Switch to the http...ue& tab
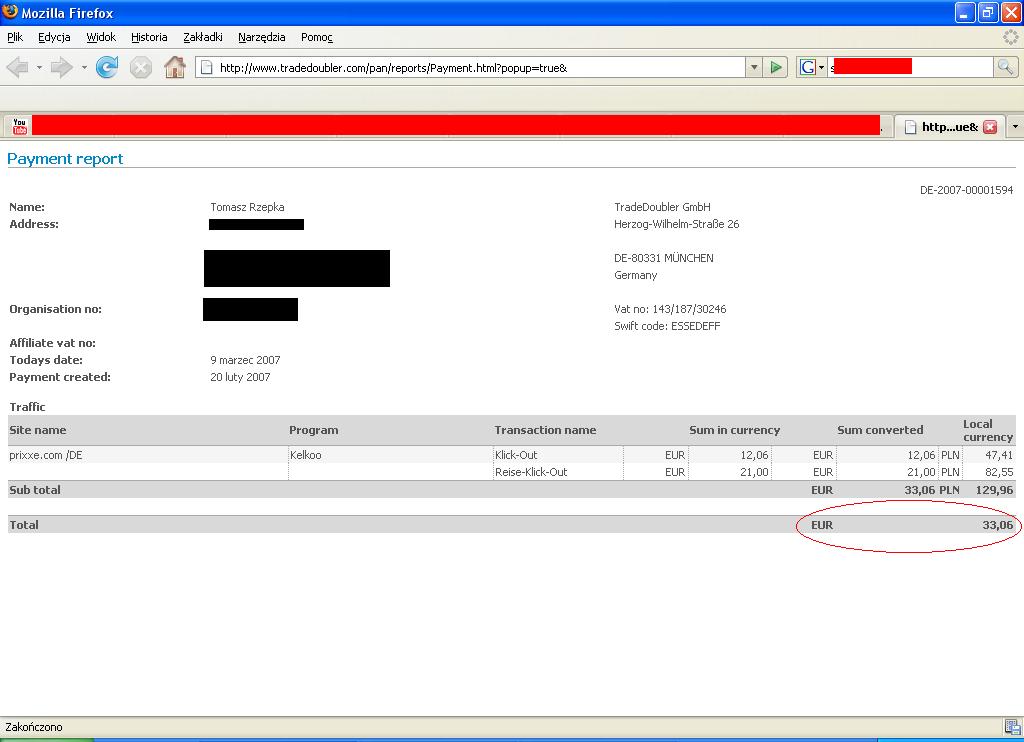Screen dimensions: 1024x742 pos(950,127)
